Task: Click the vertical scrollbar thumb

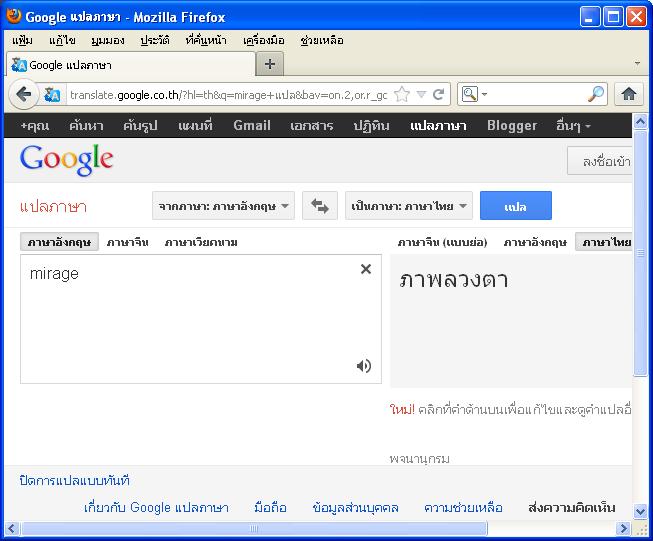Action: point(640,254)
